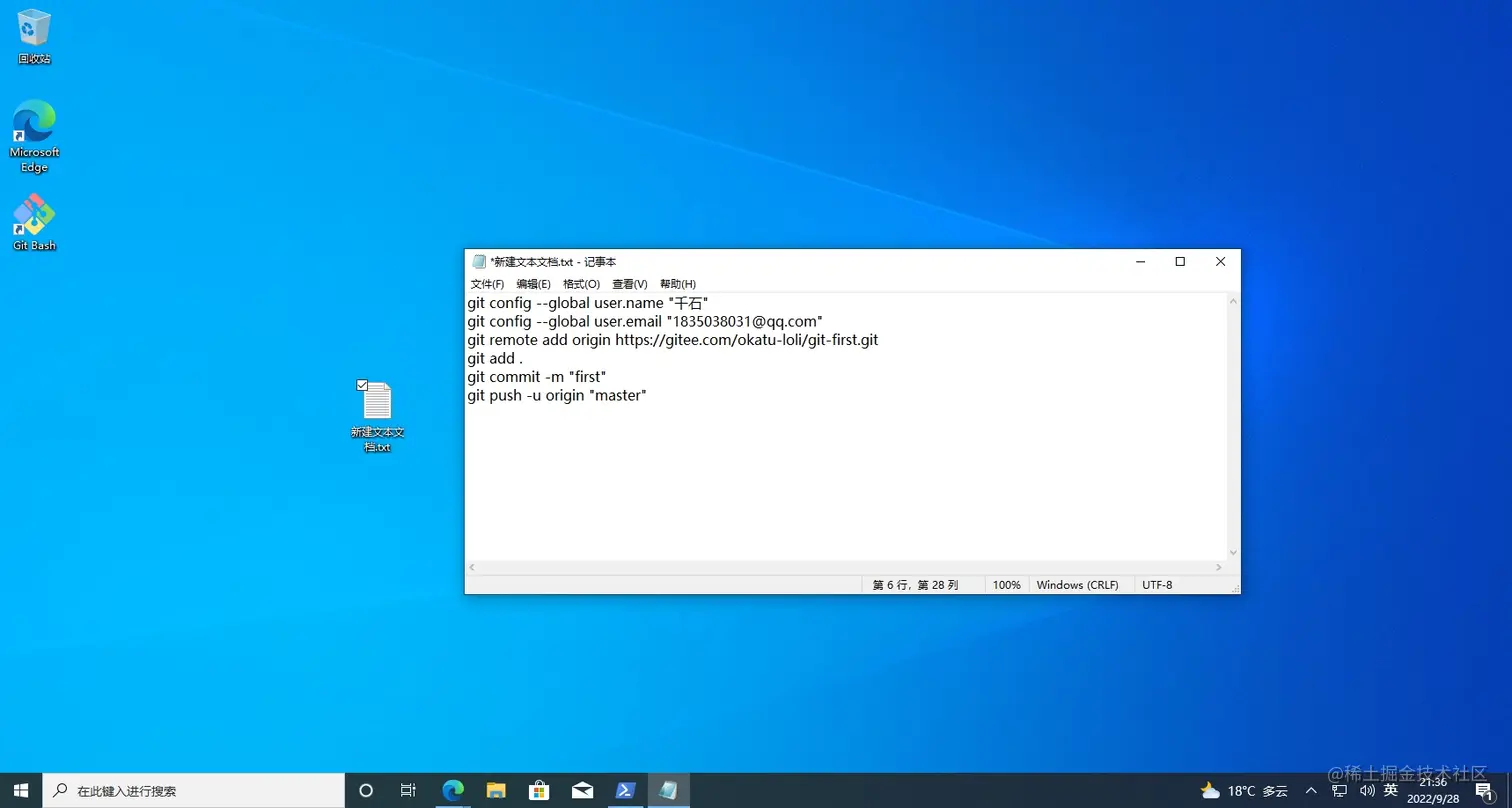Click the 'git remote add origin' line
This screenshot has width=1512, height=808.
point(673,340)
